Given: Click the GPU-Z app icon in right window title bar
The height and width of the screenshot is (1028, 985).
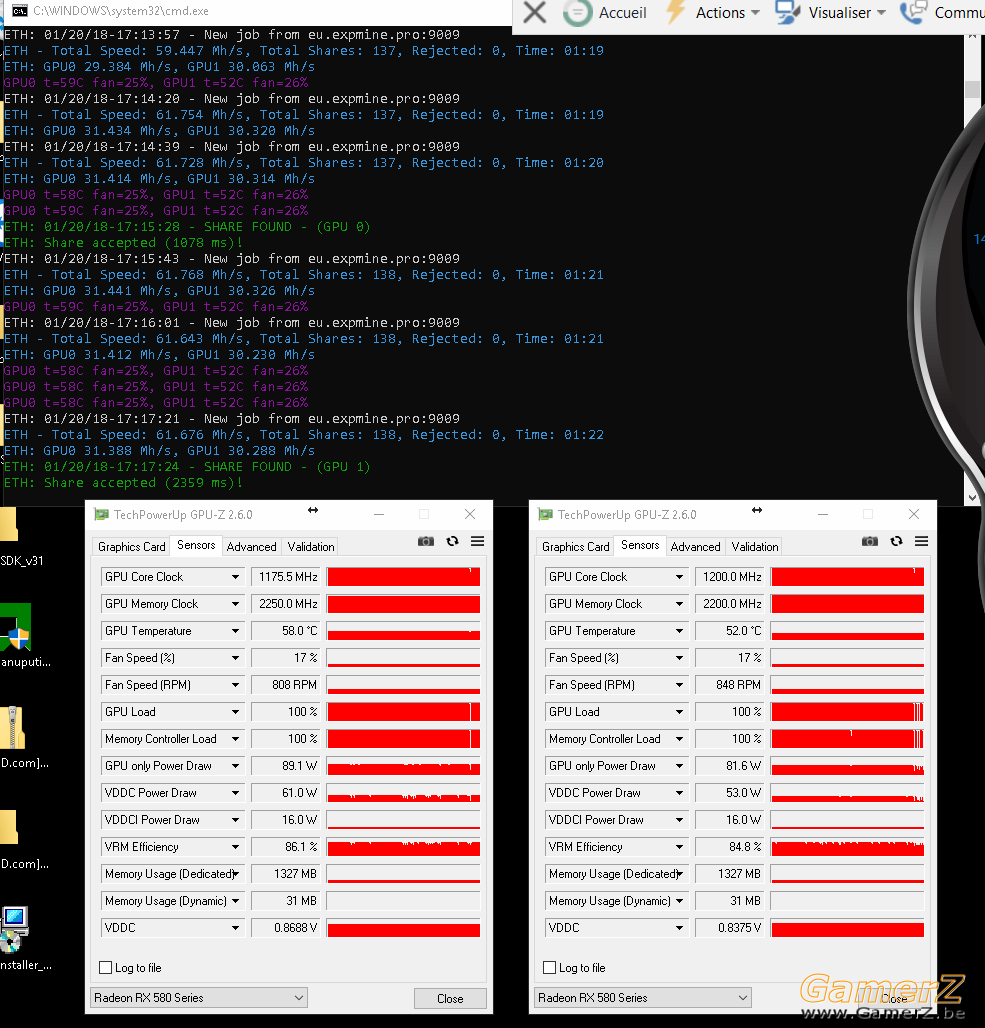Looking at the screenshot, I should (545, 515).
